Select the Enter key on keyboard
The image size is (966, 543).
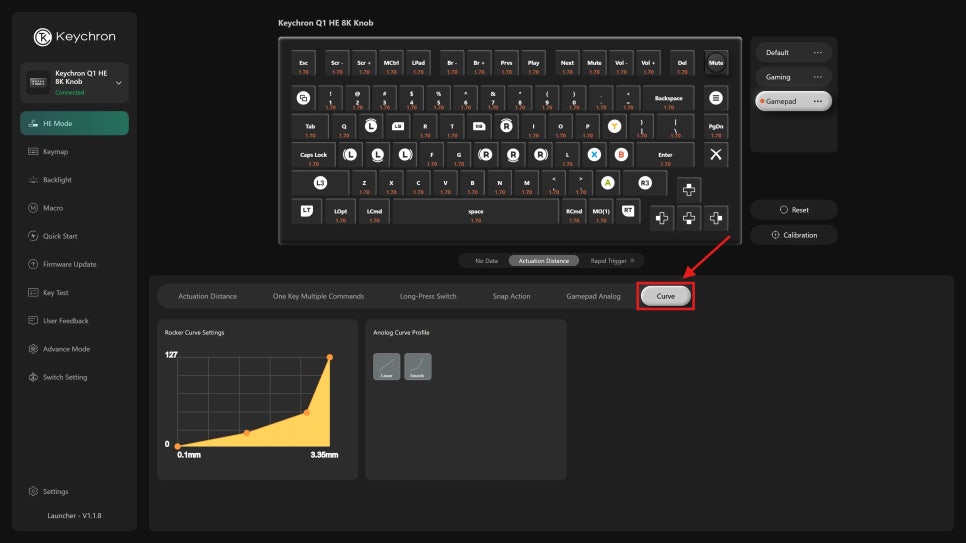pyautogui.click(x=665, y=155)
